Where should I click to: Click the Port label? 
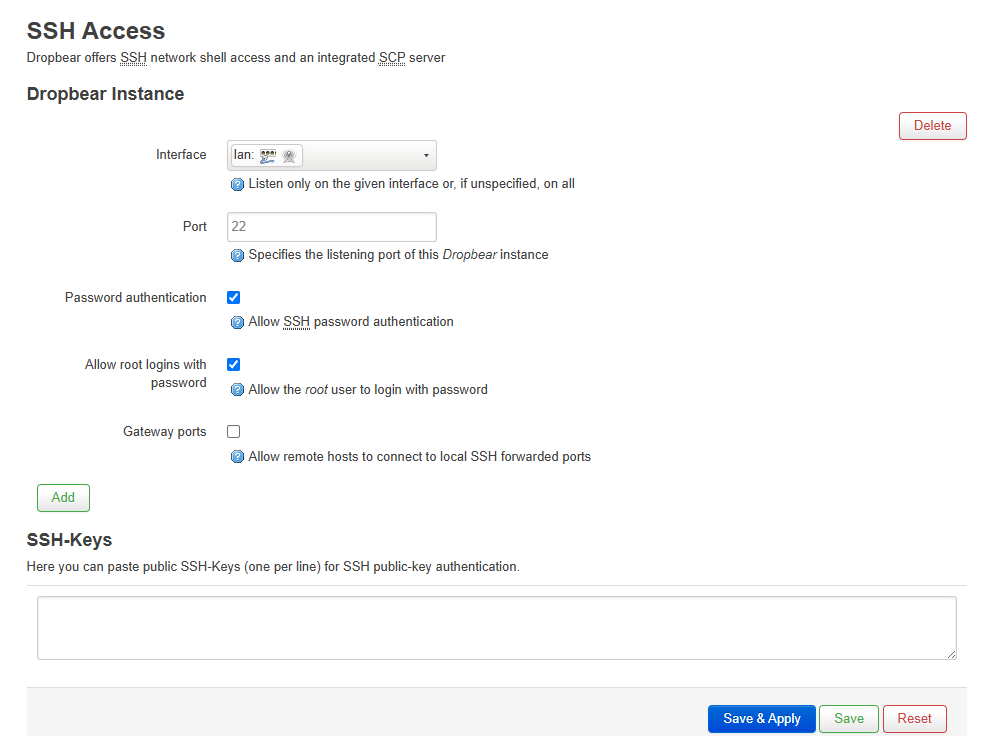click(x=194, y=226)
